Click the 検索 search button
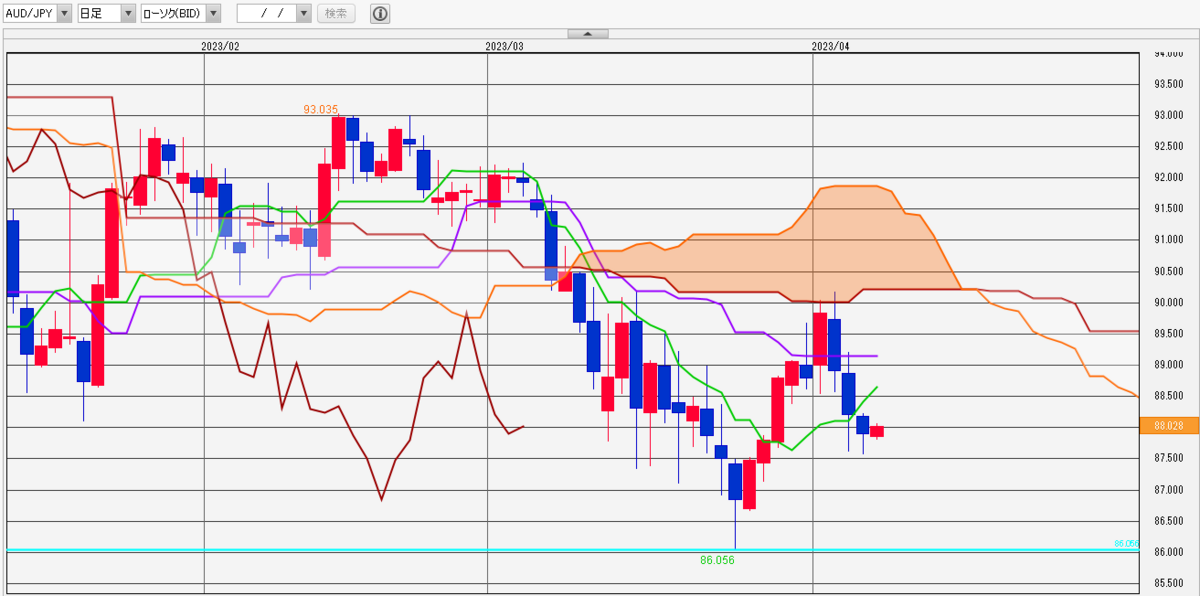The height and width of the screenshot is (596, 1200). click(x=336, y=13)
